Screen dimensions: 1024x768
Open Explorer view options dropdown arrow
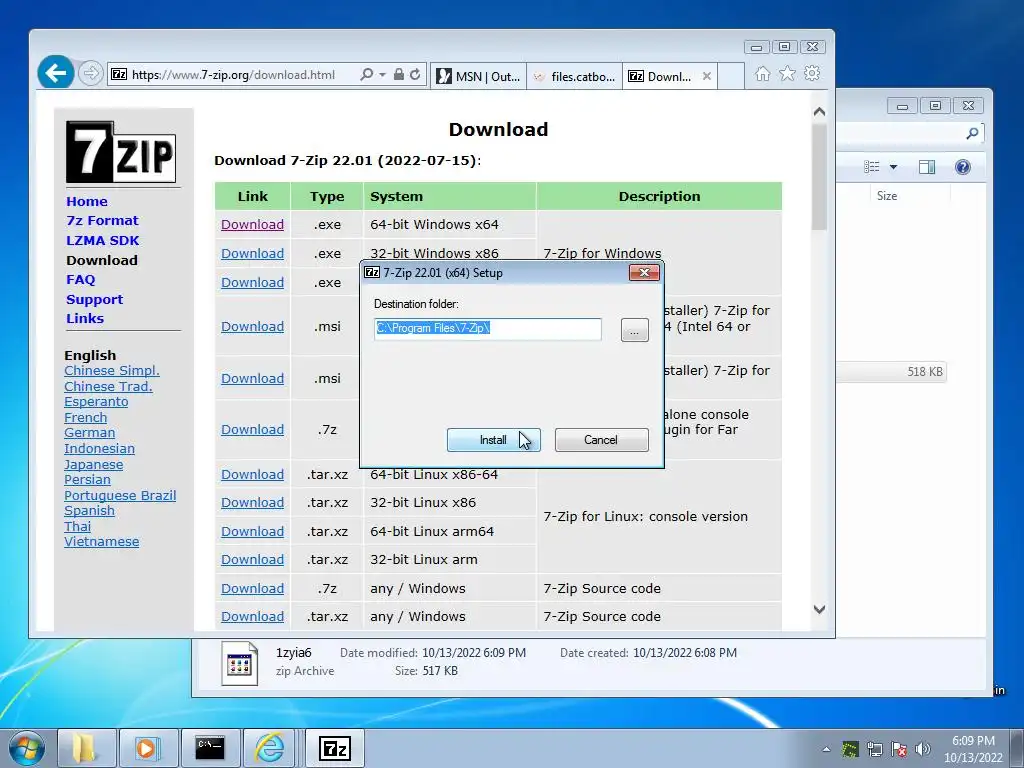893,167
